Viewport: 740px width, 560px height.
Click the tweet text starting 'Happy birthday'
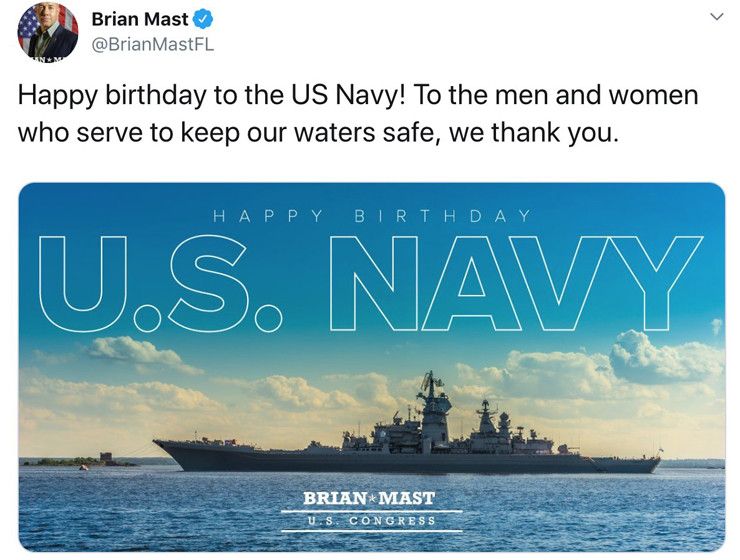[x=358, y=113]
